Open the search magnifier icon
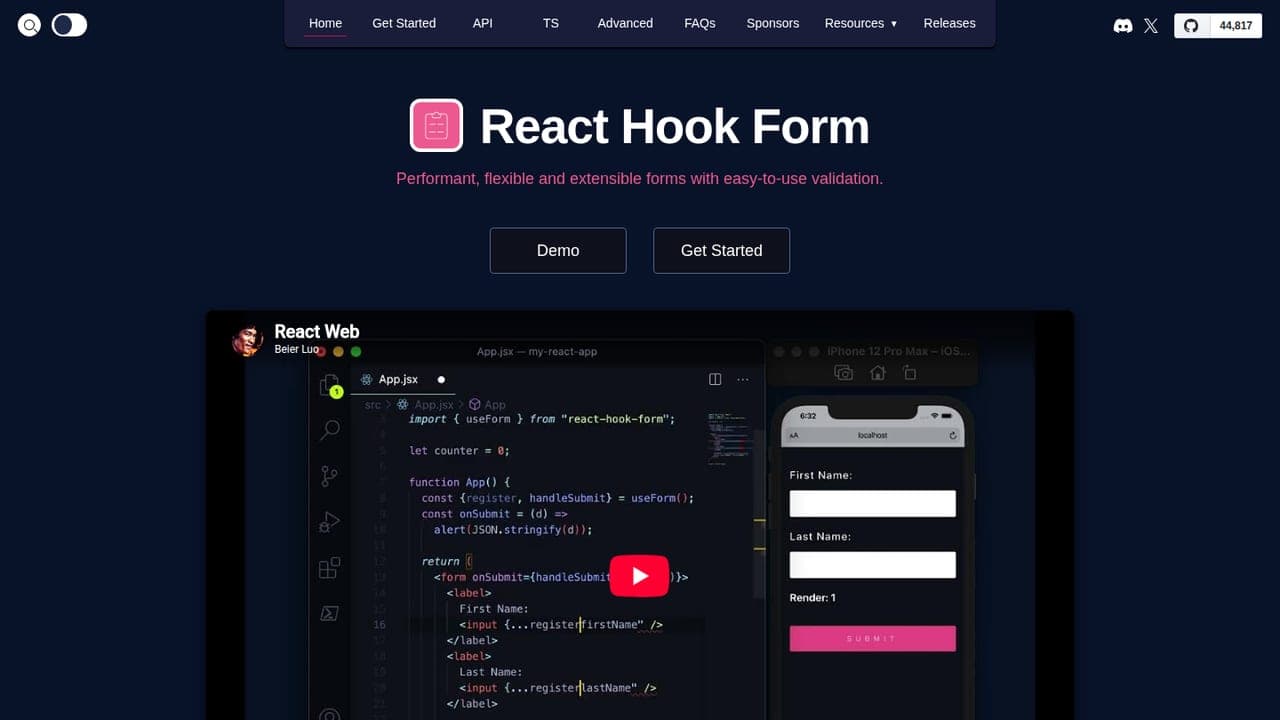 pos(30,25)
